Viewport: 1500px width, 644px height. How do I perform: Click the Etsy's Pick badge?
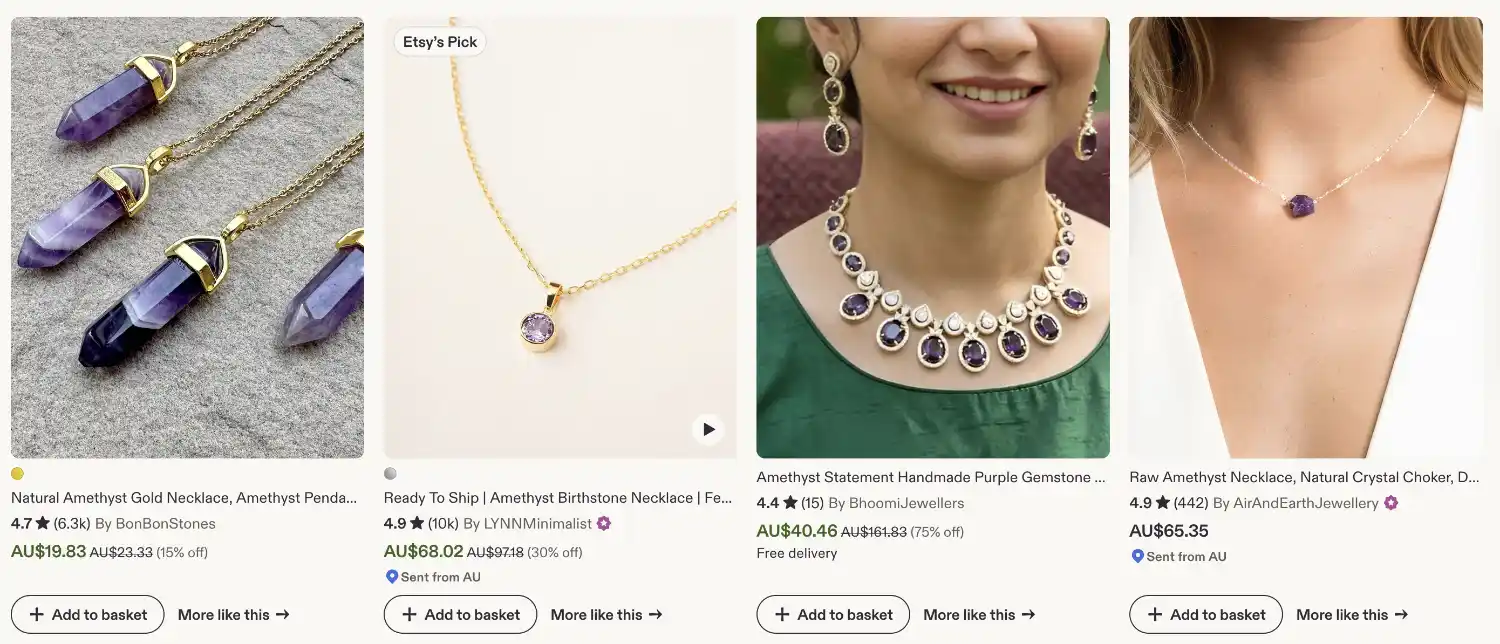440,42
